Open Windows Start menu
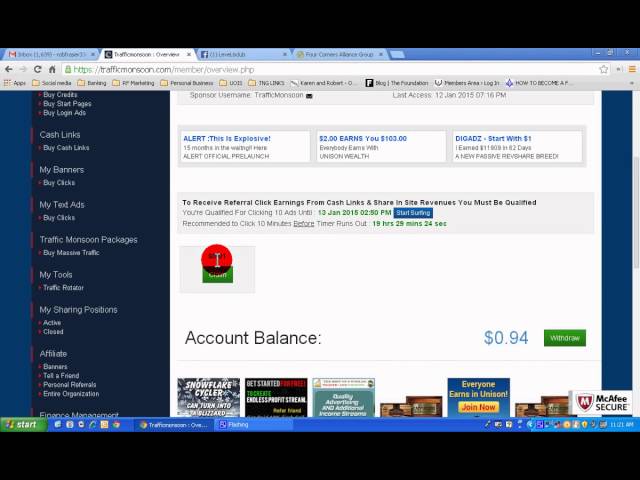 click(x=23, y=425)
